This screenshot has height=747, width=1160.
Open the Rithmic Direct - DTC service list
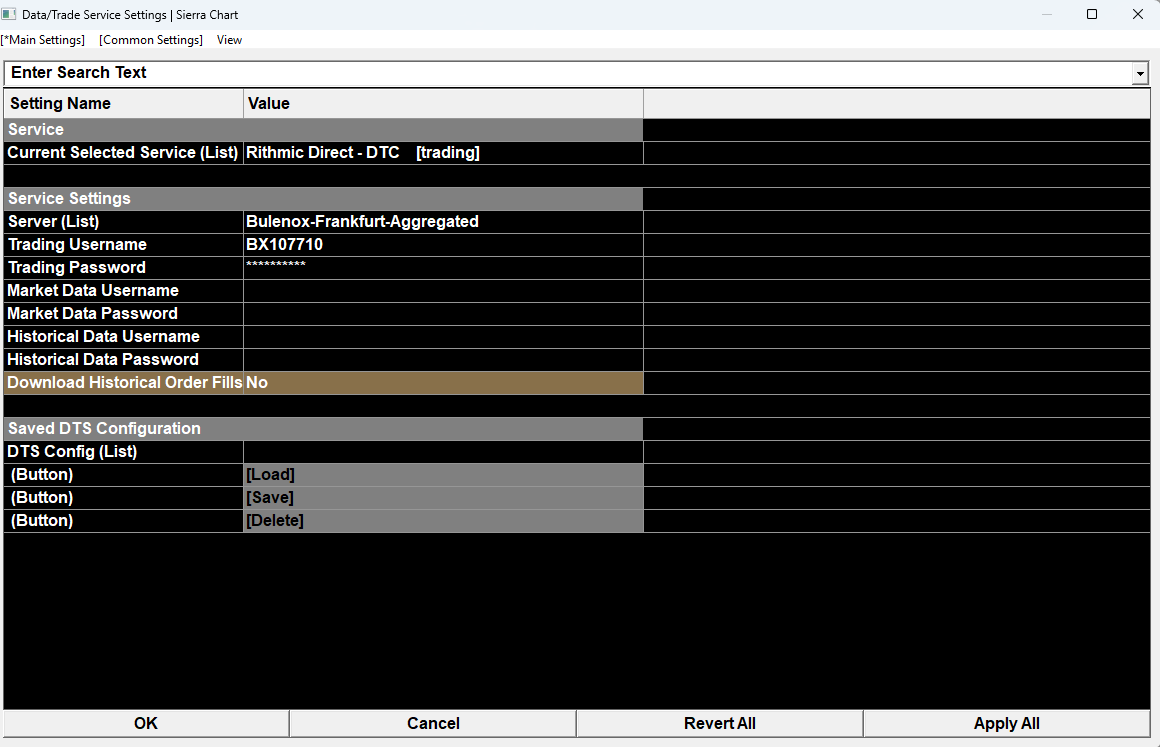coord(443,153)
